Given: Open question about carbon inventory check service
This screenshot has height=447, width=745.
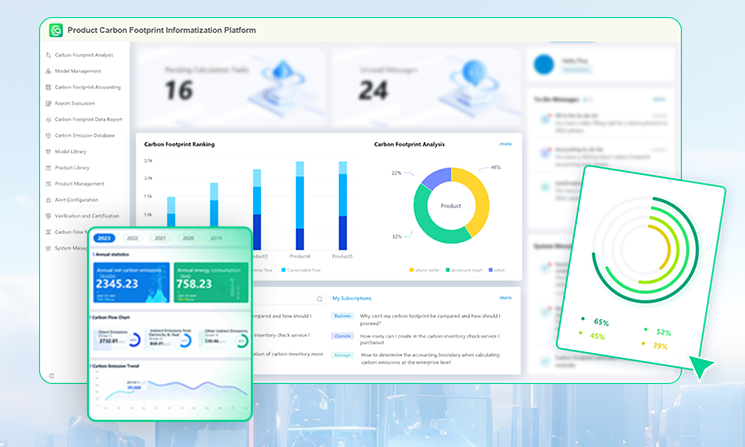Looking at the screenshot, I should pos(430,339).
